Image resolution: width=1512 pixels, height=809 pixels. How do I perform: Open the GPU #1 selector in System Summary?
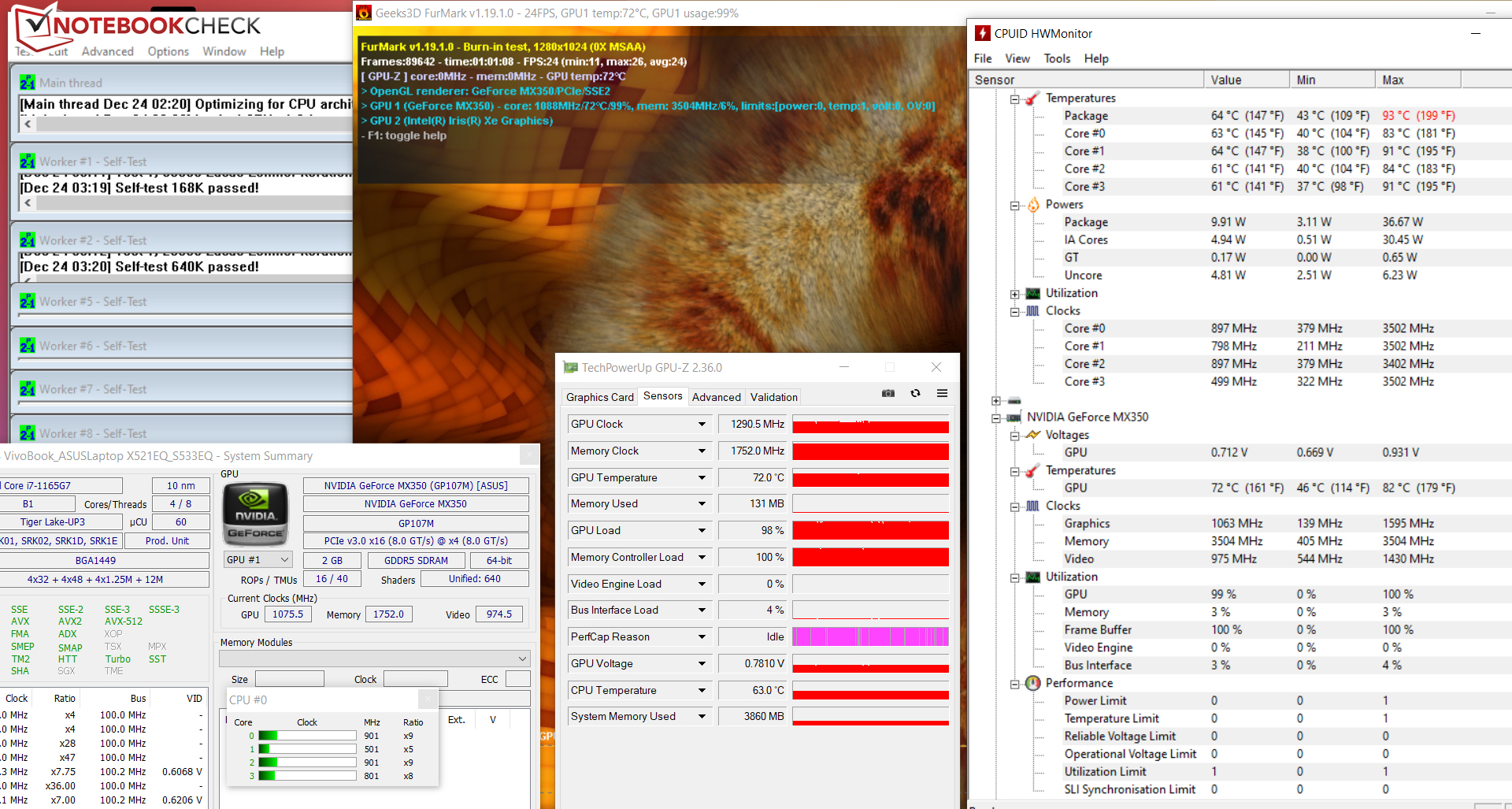(258, 560)
